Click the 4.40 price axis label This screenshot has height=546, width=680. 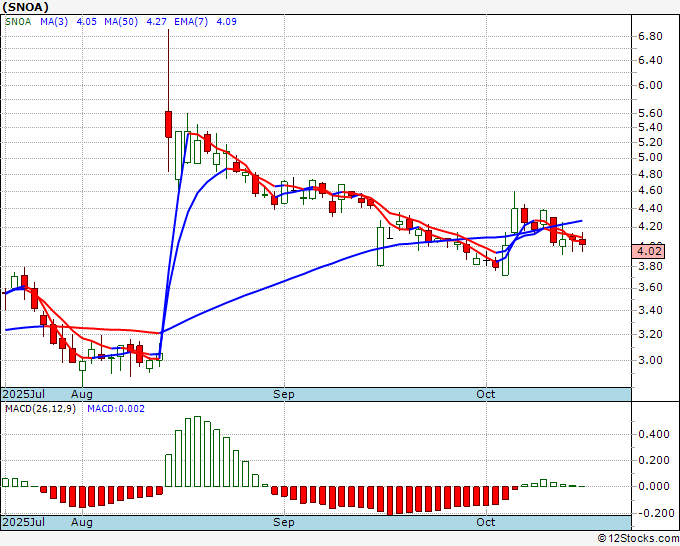(651, 209)
